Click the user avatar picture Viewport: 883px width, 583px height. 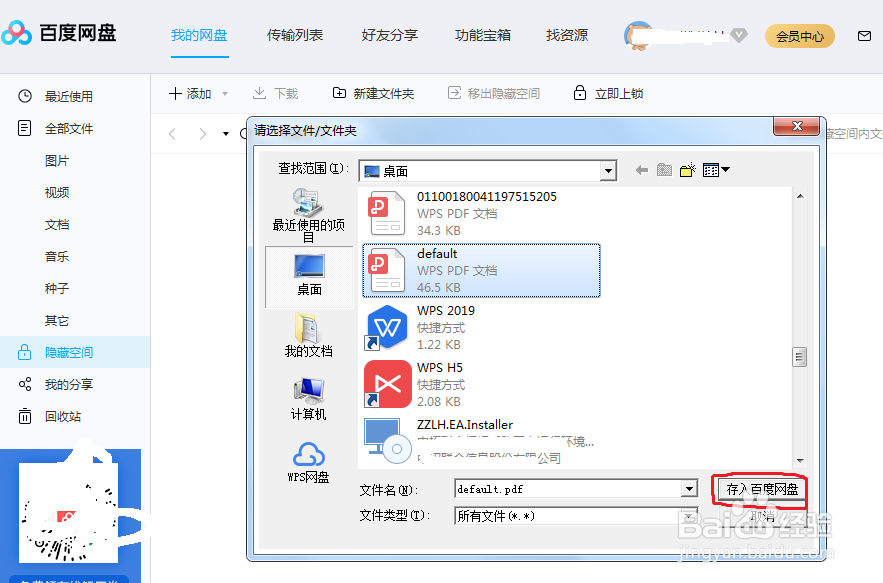point(638,35)
